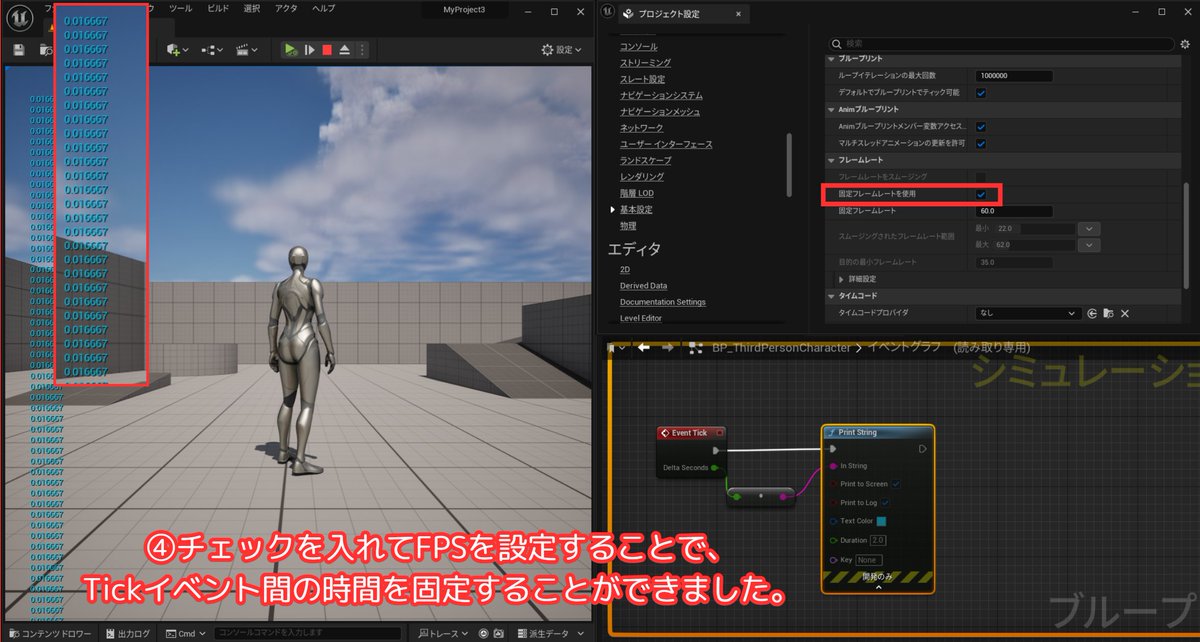The width and height of the screenshot is (1200, 642).
Task: Open the cinematics clapperboard menu
Action: pos(243,50)
